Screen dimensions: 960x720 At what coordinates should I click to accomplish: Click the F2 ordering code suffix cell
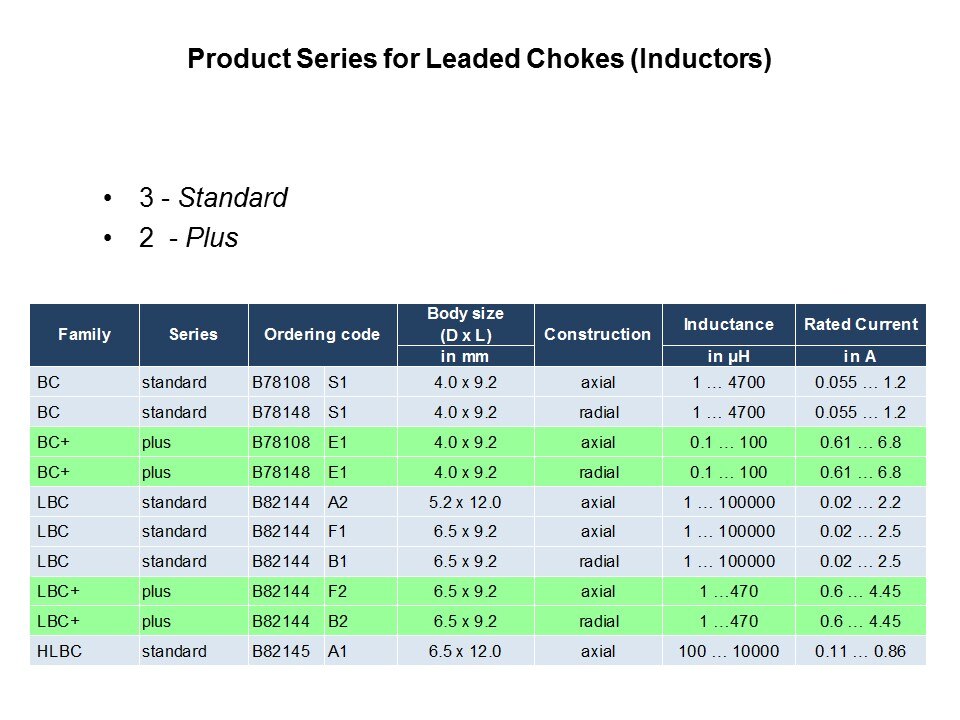pyautogui.click(x=338, y=591)
